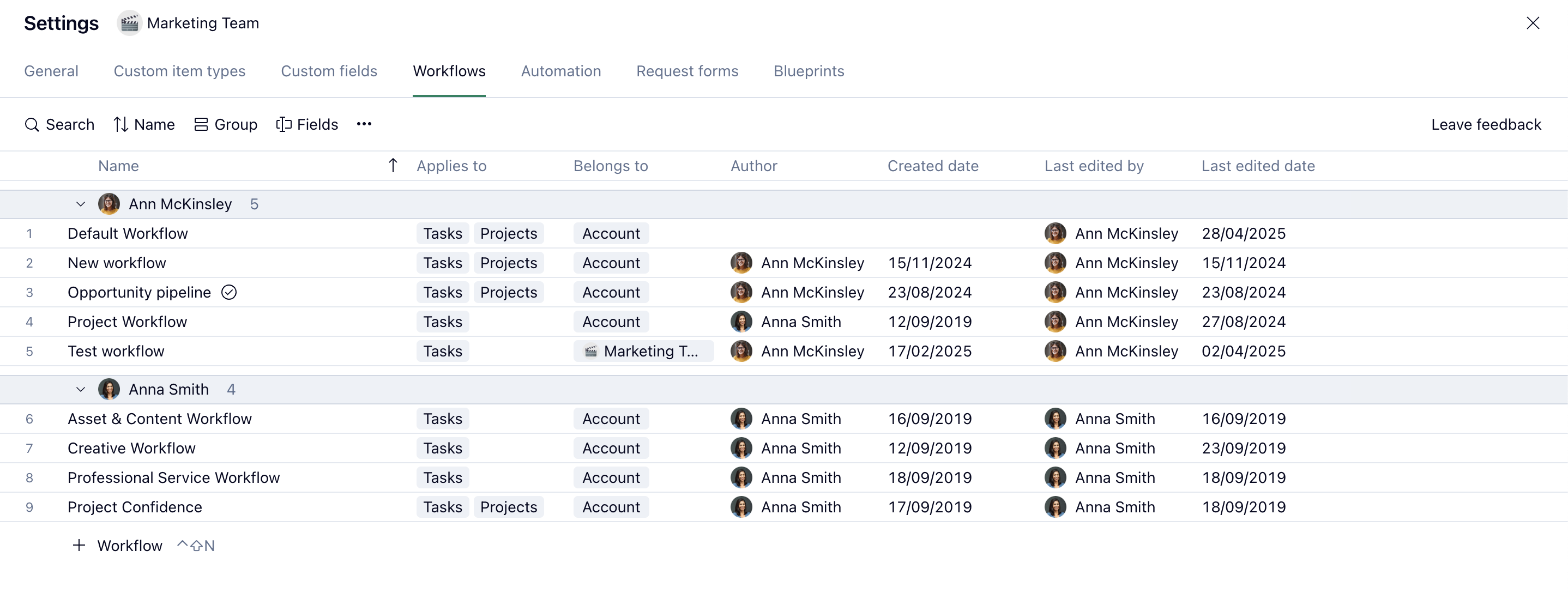The width and height of the screenshot is (1568, 593).
Task: Open the Fields column chooser
Action: [307, 125]
